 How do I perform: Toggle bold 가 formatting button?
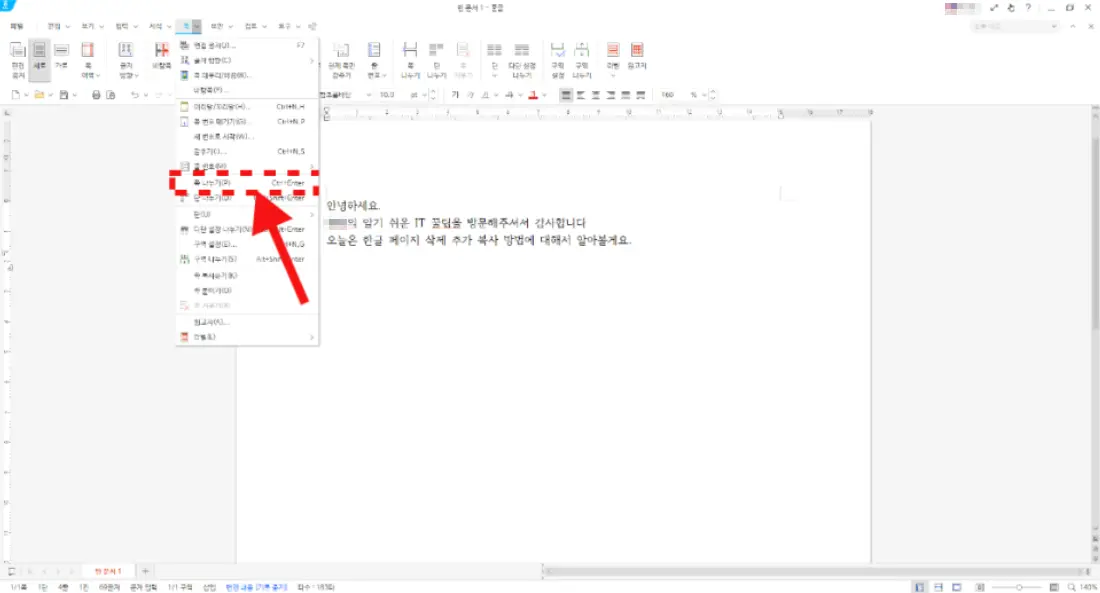pos(454,95)
